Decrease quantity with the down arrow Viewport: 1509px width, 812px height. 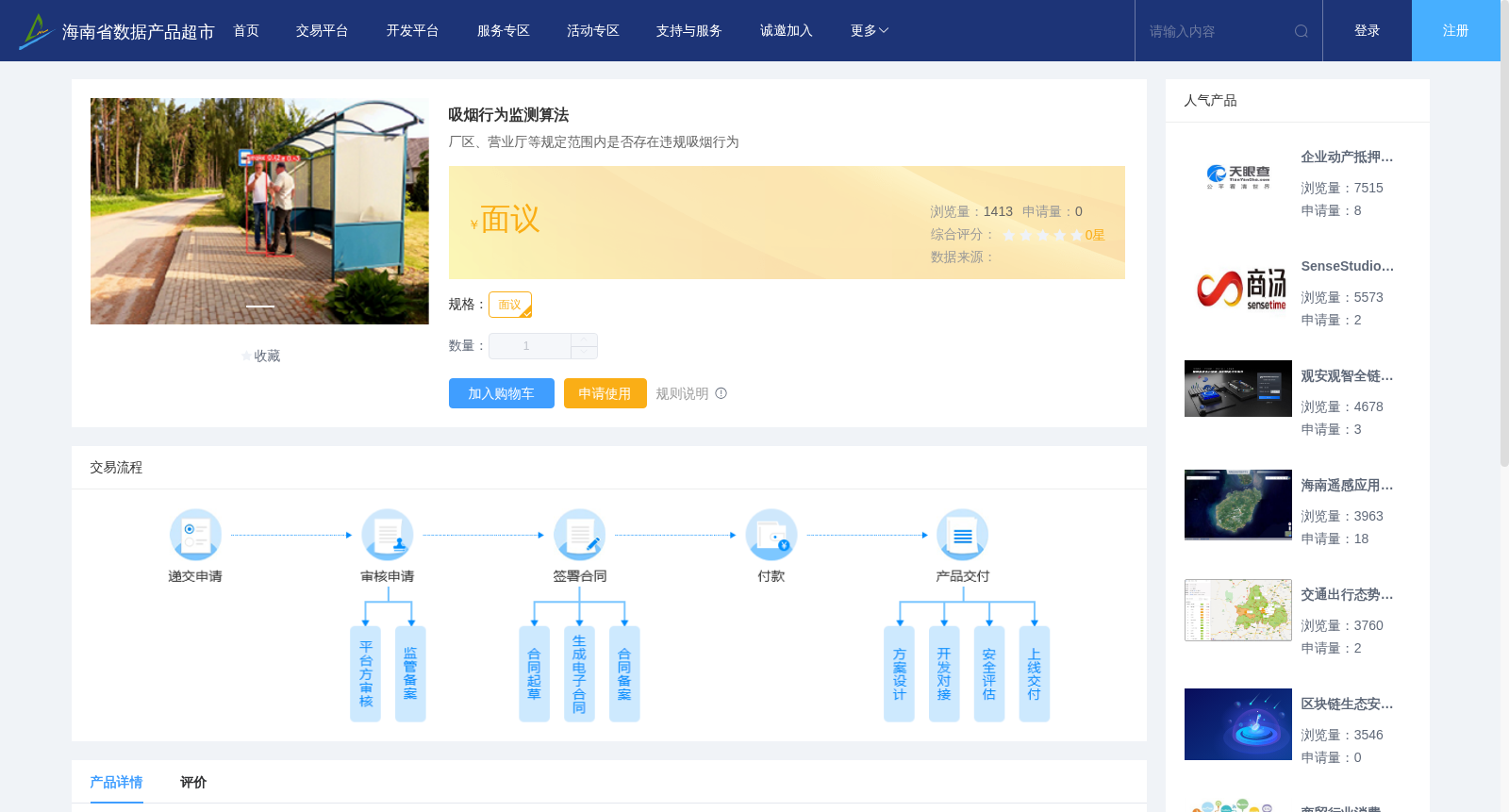click(584, 352)
